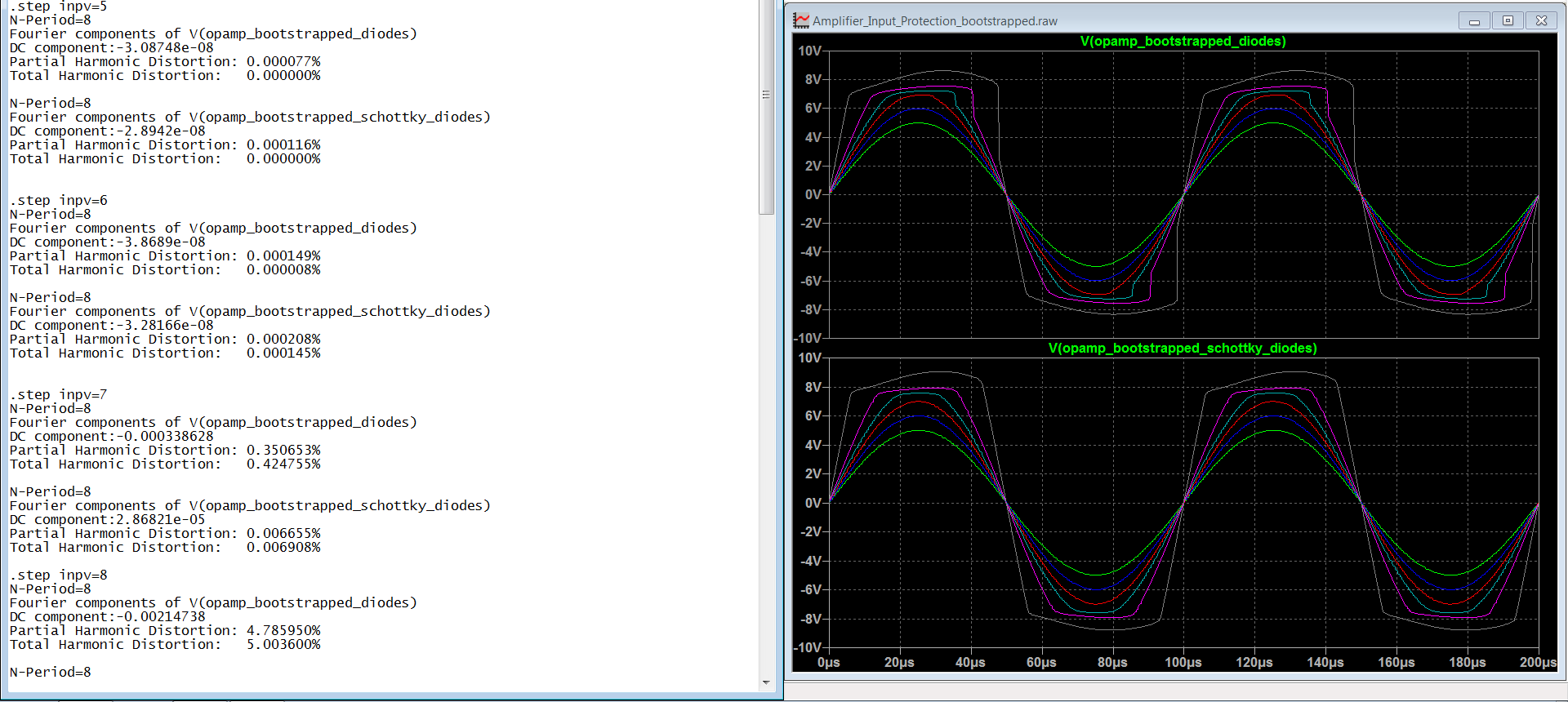The height and width of the screenshot is (702, 1568).
Task: Minimize the Amplifier_Input_Protection_bootstrapped.raw plot window
Action: (x=1474, y=21)
